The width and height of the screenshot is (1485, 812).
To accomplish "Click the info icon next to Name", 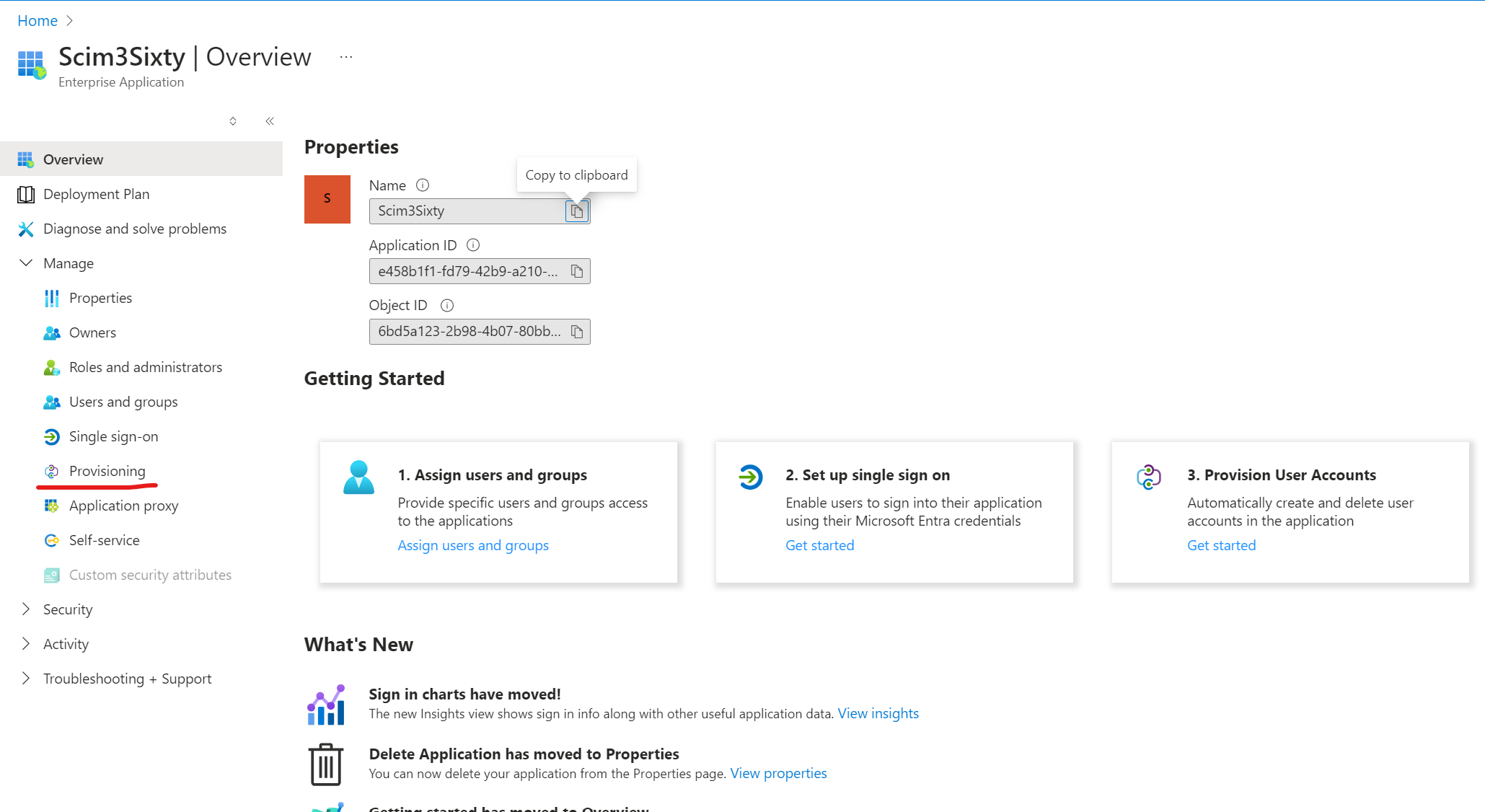I will 423,185.
